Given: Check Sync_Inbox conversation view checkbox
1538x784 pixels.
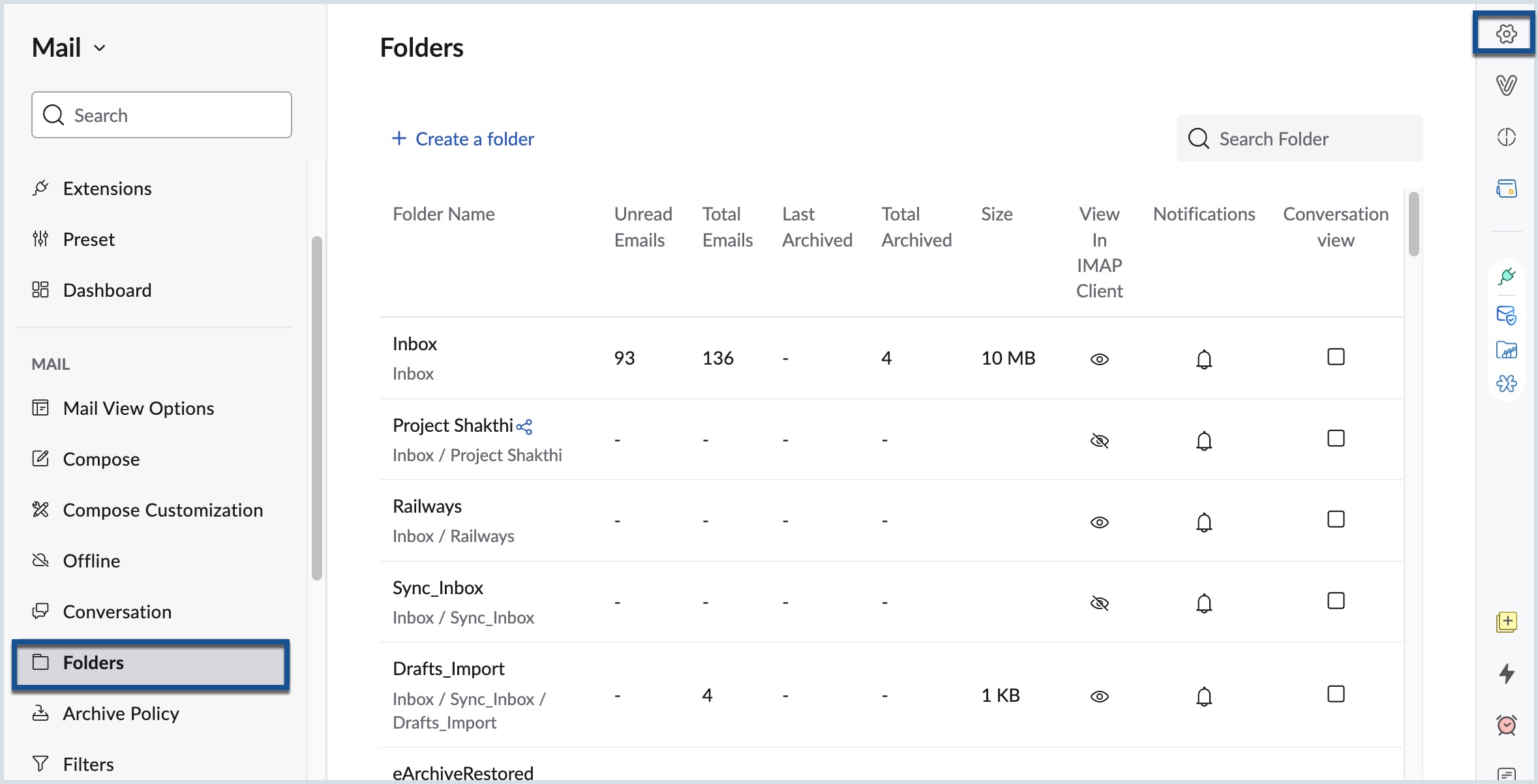Looking at the screenshot, I should tap(1336, 601).
